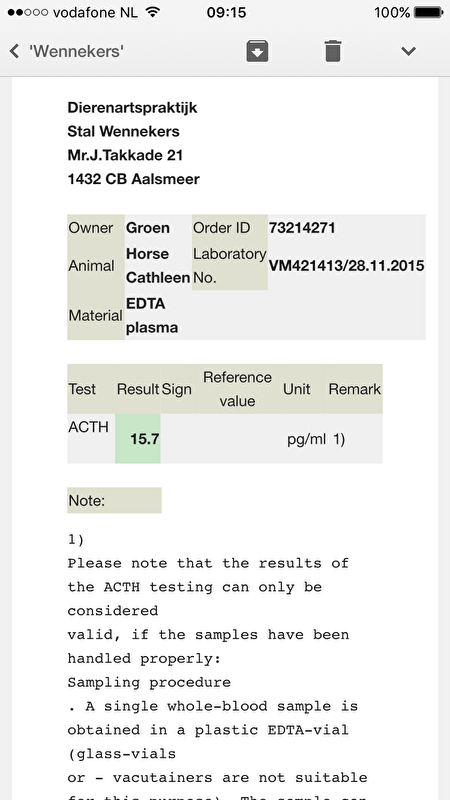This screenshot has width=450, height=800.
Task: Tap the ACTH test name cell
Action: pyautogui.click(x=91, y=439)
